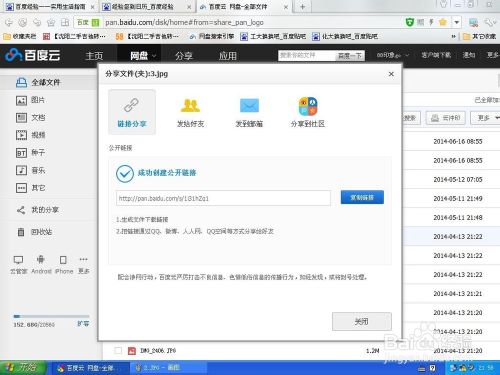500x375 pixels.
Task: Open the Videos category in sidebar
Action: [31, 135]
